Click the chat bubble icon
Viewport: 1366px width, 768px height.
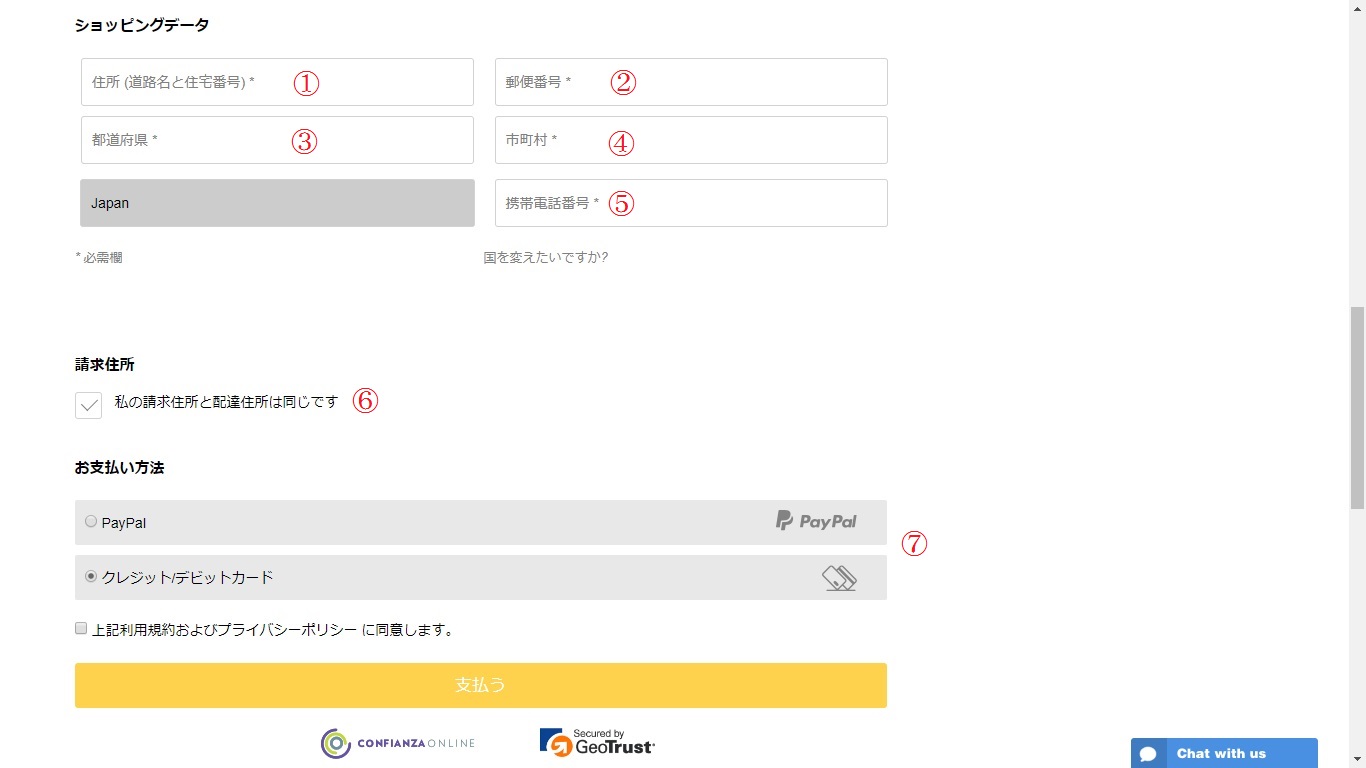click(1149, 754)
